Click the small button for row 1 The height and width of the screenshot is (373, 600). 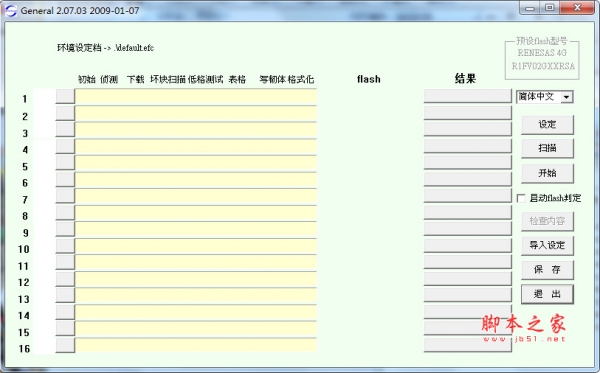tap(65, 96)
